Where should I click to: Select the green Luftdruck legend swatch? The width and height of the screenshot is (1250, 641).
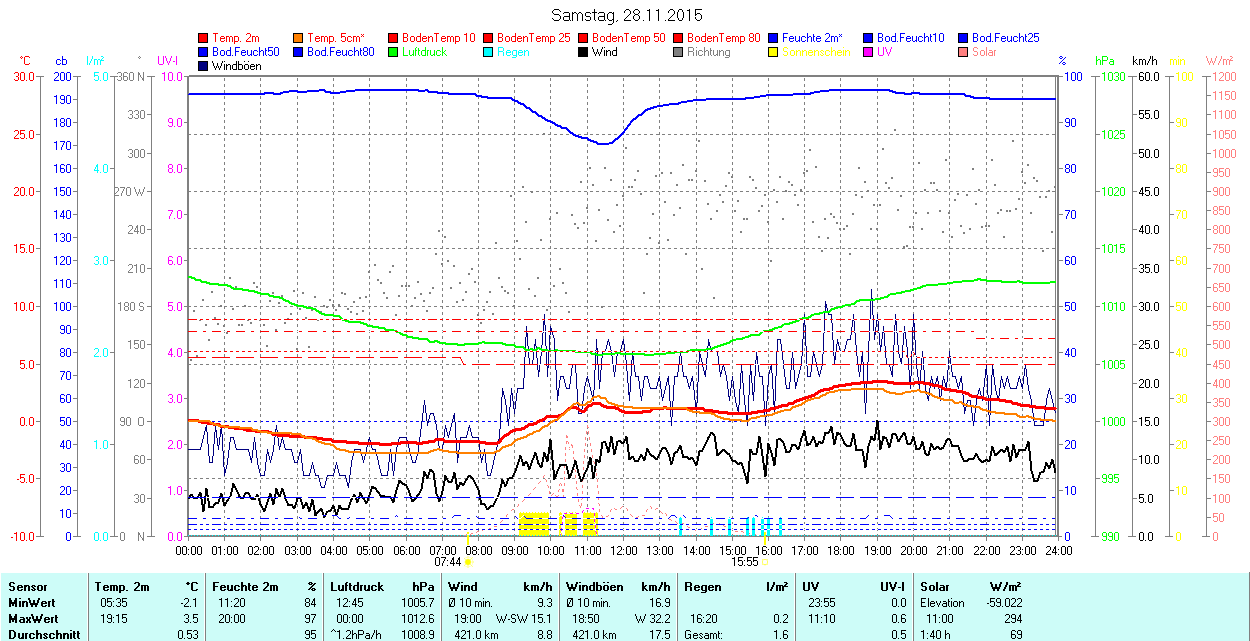(393, 52)
